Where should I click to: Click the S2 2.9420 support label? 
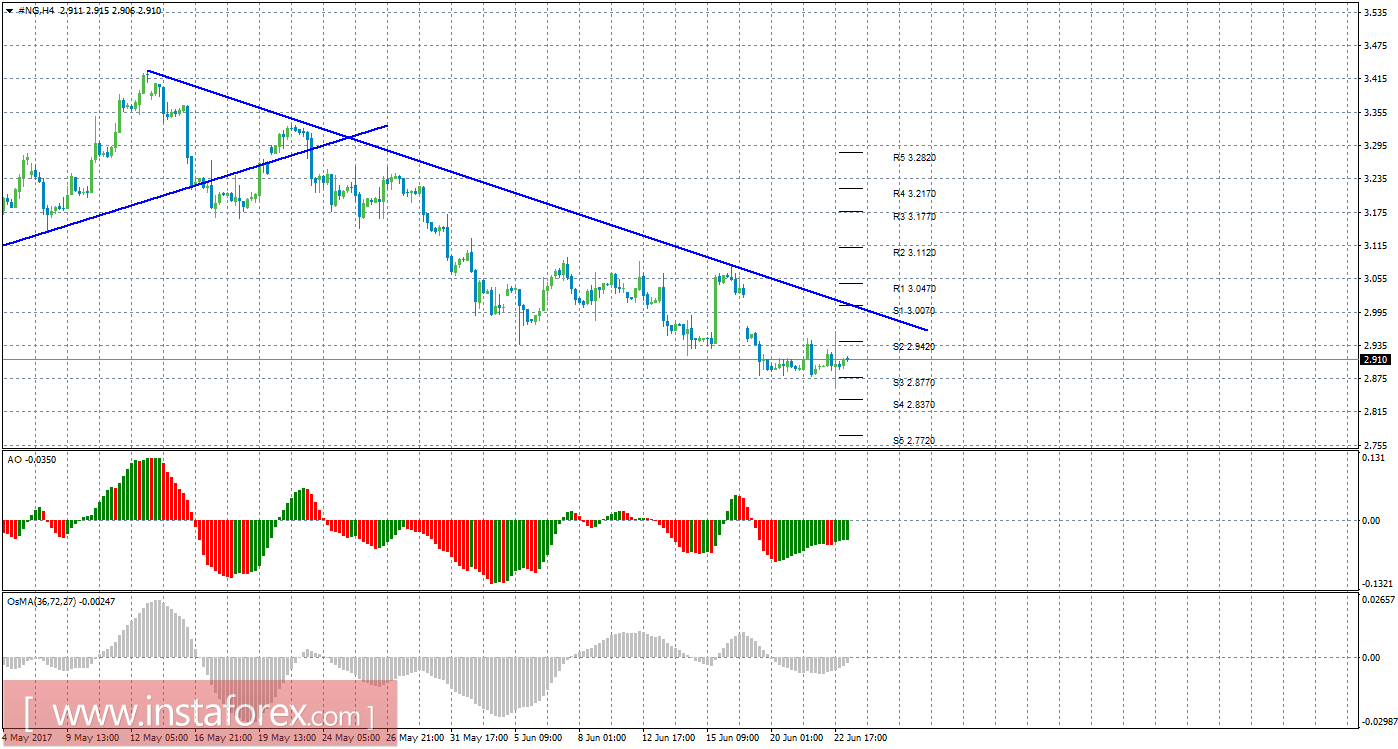914,346
